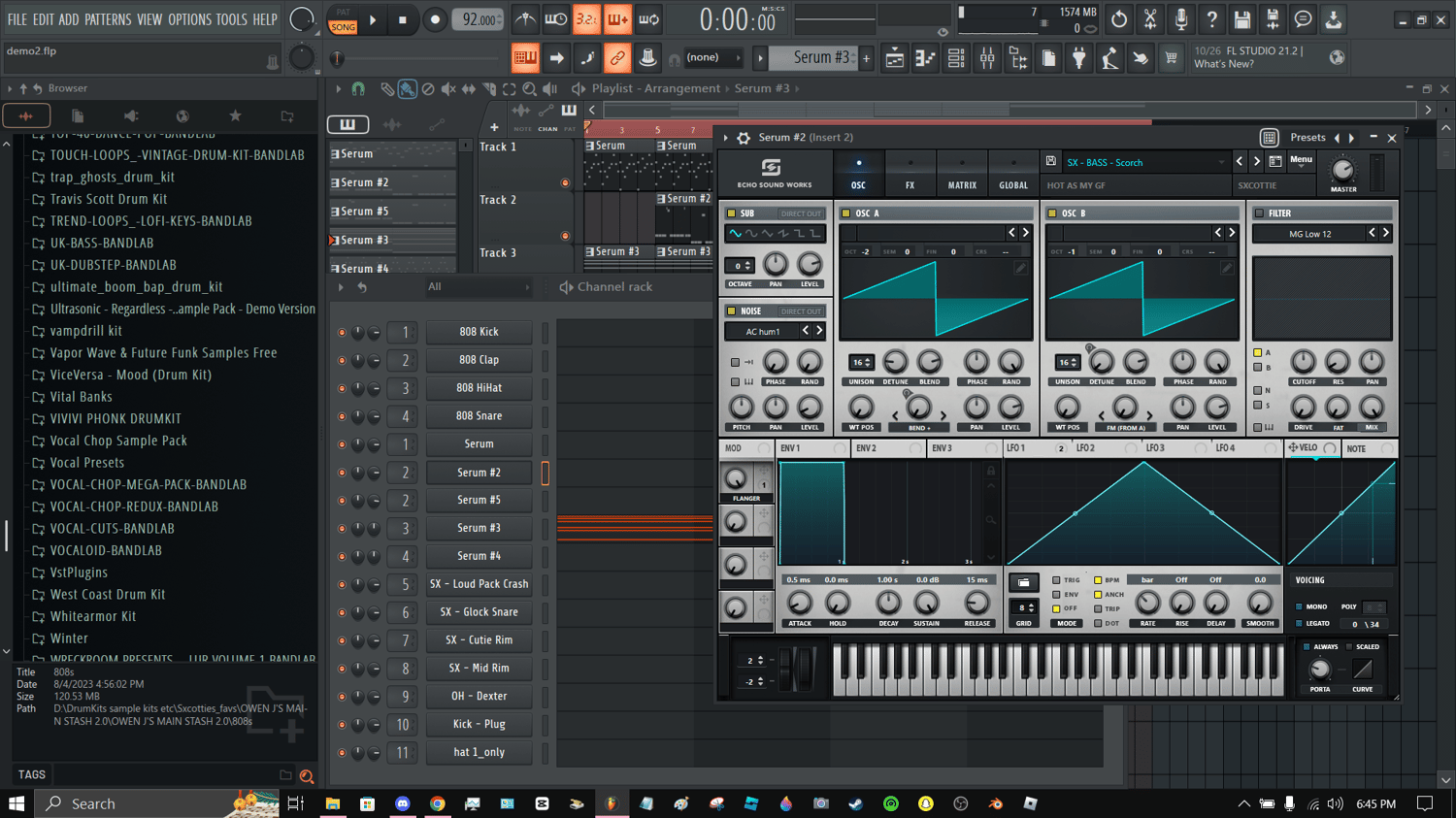Click the undo history icon
The width and height of the screenshot is (1456, 818).
tap(1119, 19)
